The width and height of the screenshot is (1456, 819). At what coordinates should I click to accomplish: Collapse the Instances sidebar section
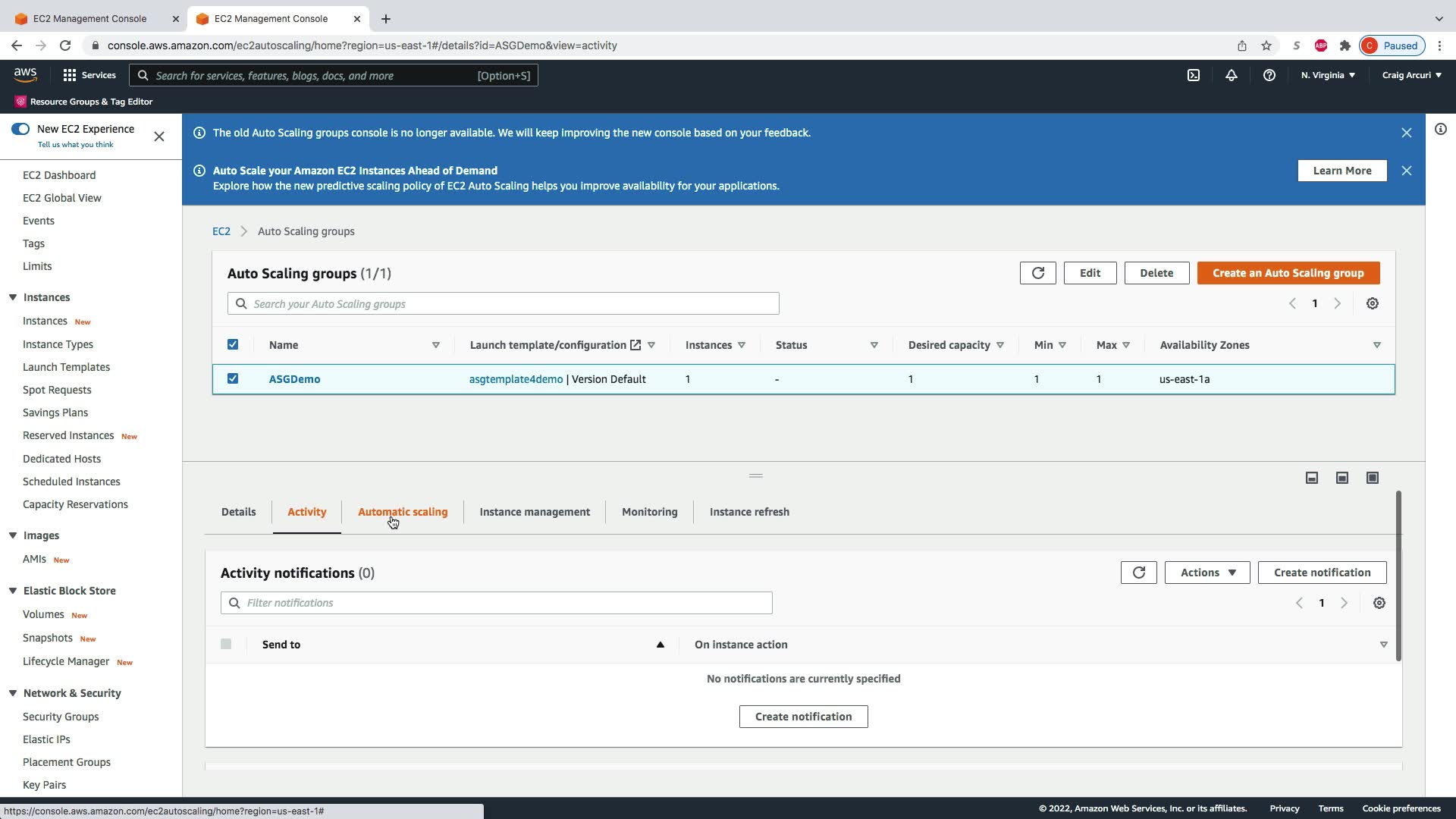point(13,297)
